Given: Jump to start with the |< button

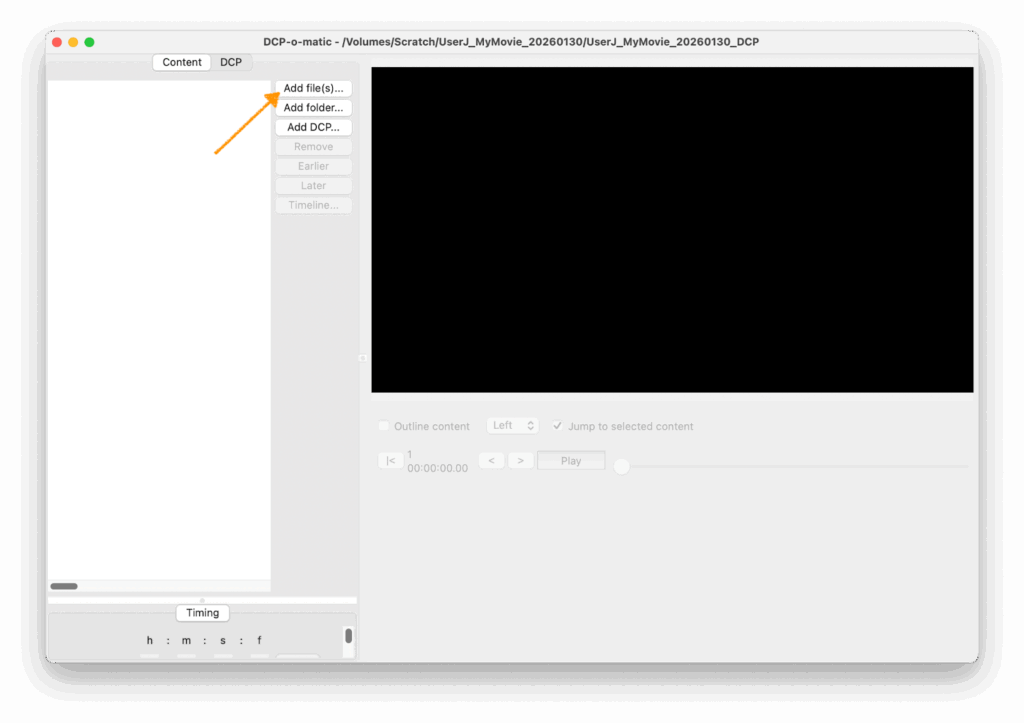Looking at the screenshot, I should [x=390, y=461].
